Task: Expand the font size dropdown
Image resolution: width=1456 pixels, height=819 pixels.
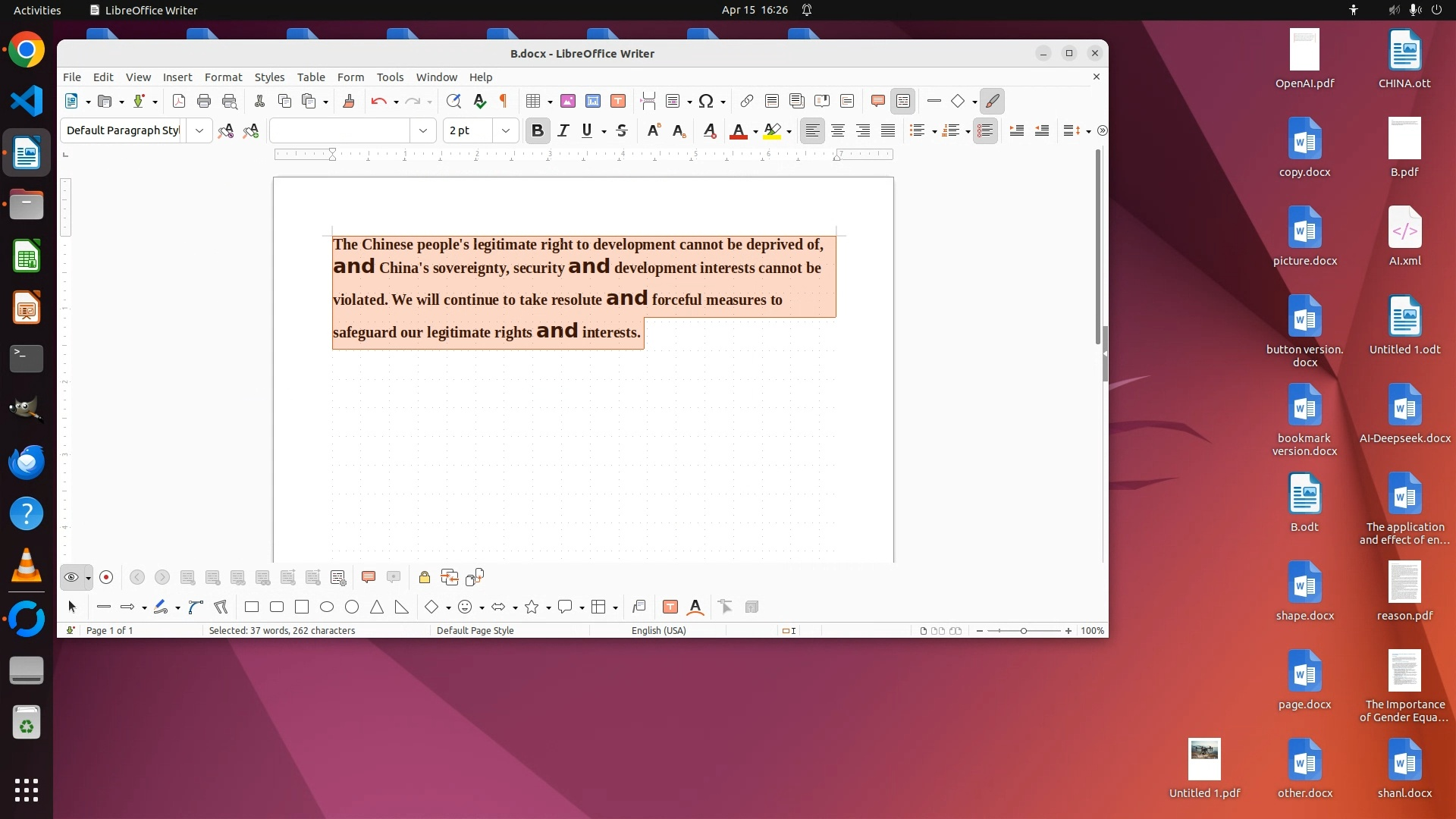Action: [505, 130]
